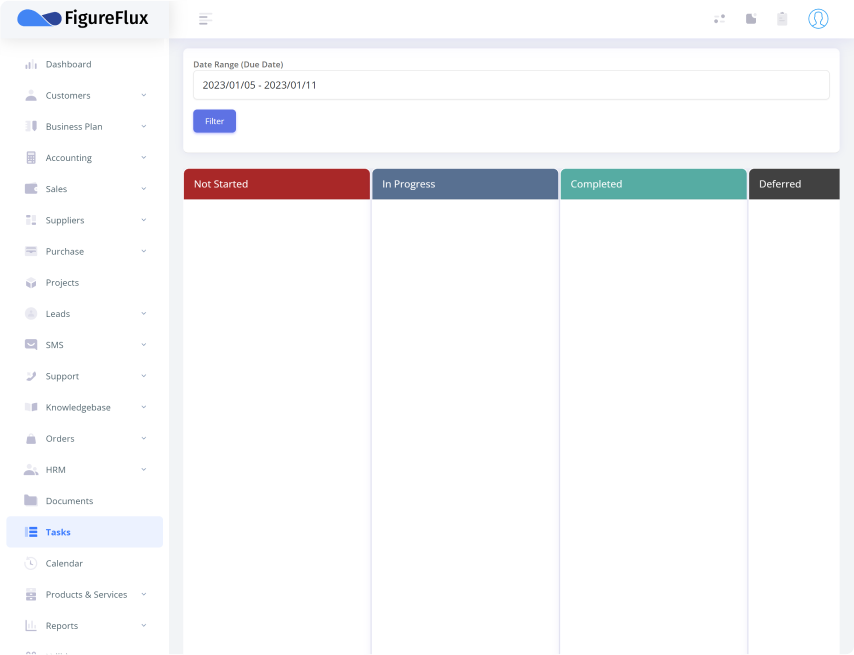Click the Calendar clock icon
Screen dimensions: 854x655
coord(31,564)
